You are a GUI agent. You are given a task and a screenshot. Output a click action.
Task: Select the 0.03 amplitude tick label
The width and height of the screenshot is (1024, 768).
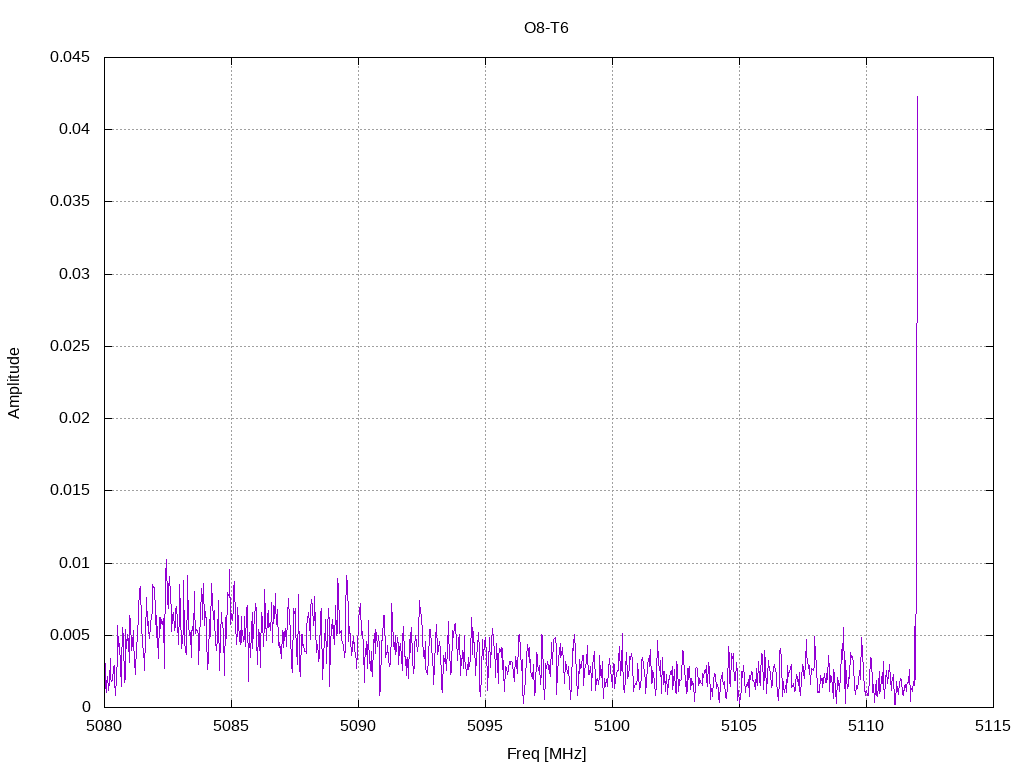click(74, 274)
